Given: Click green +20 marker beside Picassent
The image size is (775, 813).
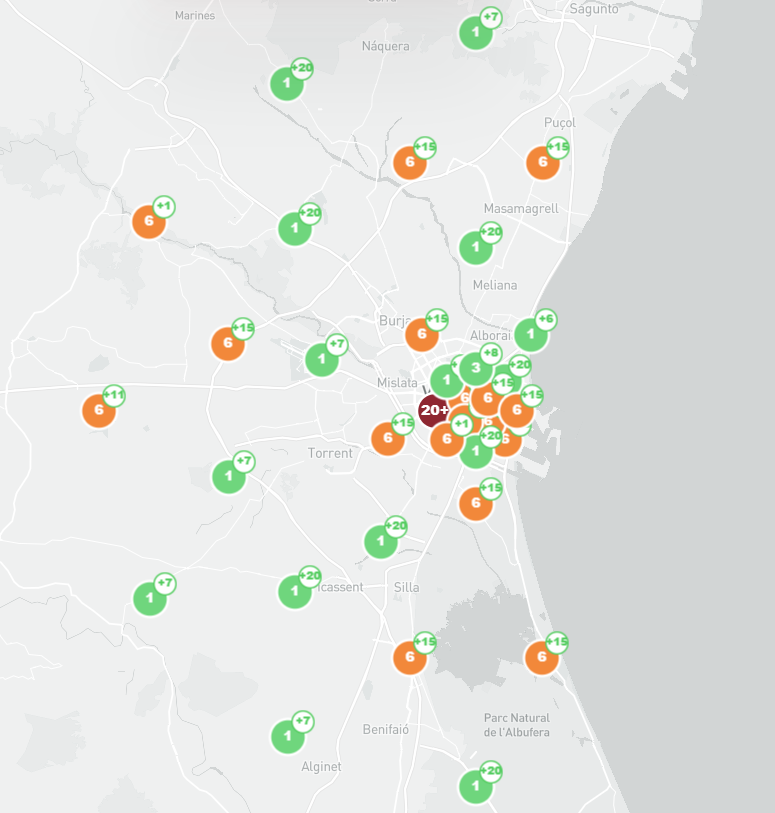Looking at the screenshot, I should (x=294, y=591).
